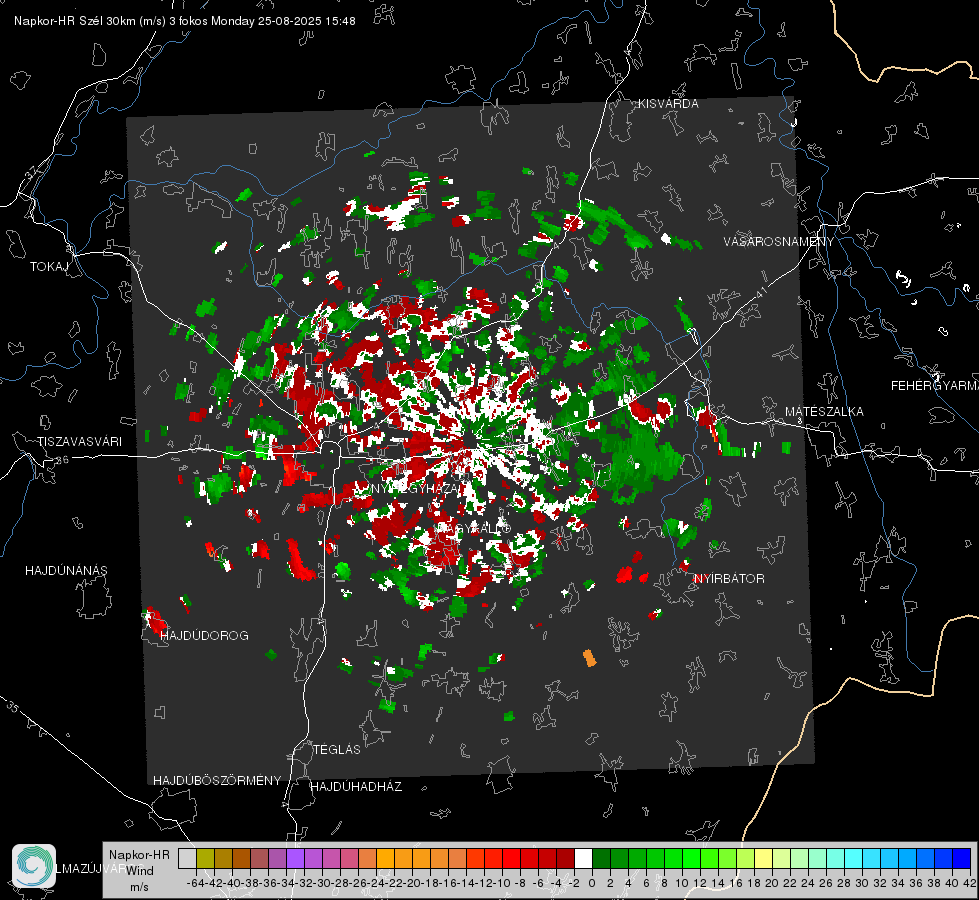Select the FEHÉRGYARMAT label at right edge
979x900 pixels.
pos(934,386)
